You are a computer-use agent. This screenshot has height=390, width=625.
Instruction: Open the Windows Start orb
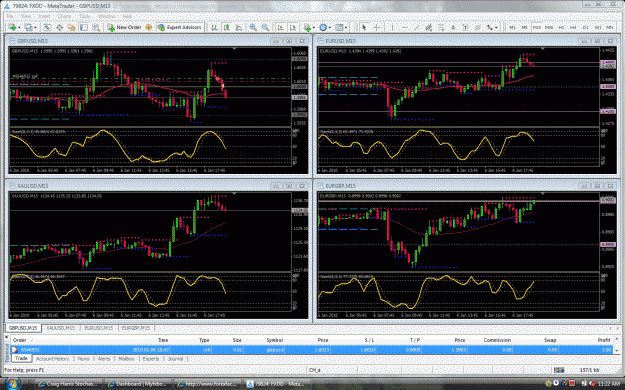pos(12,384)
